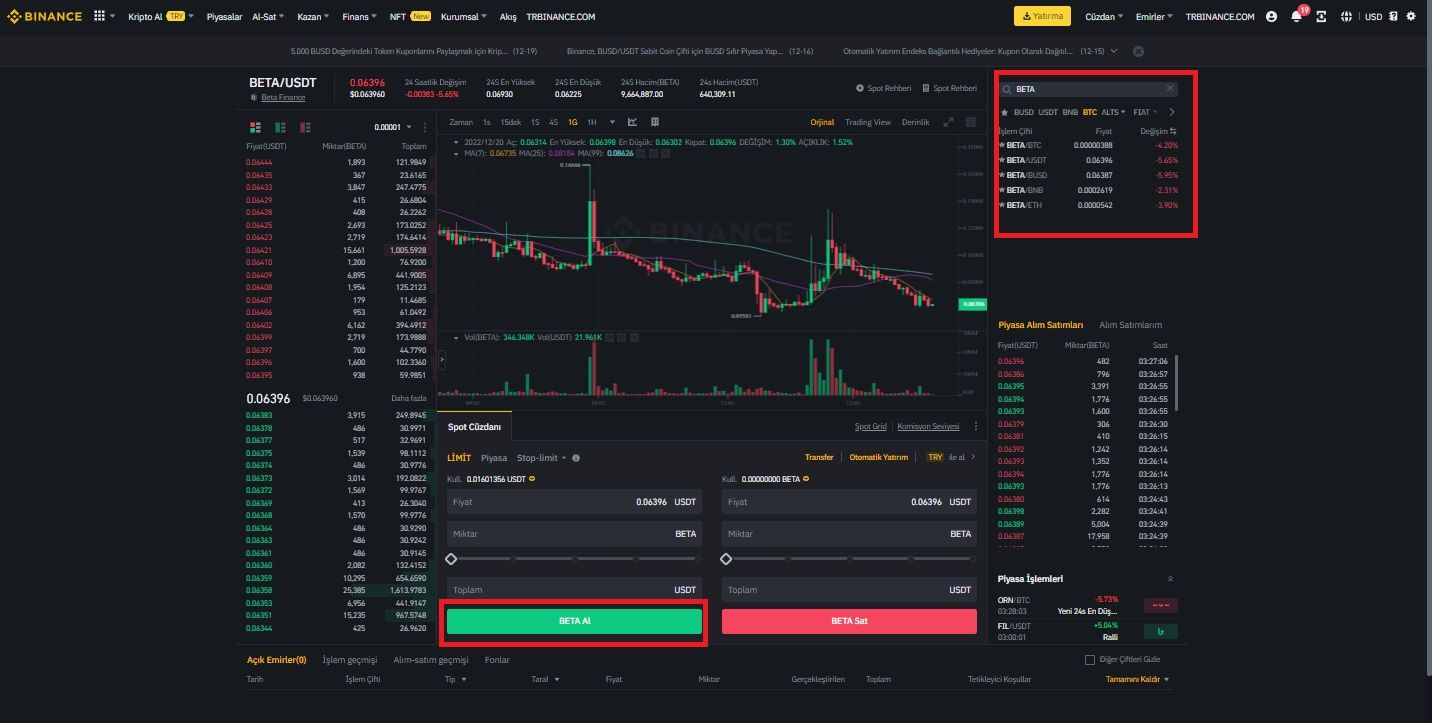Open the Stop-limit order type dropdown
The height and width of the screenshot is (723, 1432).
(541, 458)
